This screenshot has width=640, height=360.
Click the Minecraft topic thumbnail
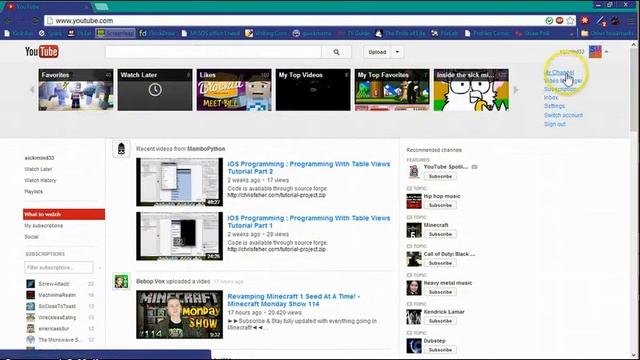(x=414, y=230)
